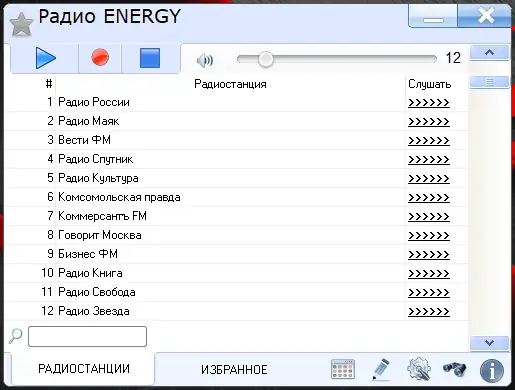515x390 pixels.
Task: Open settings with the gear icon
Action: click(x=419, y=369)
